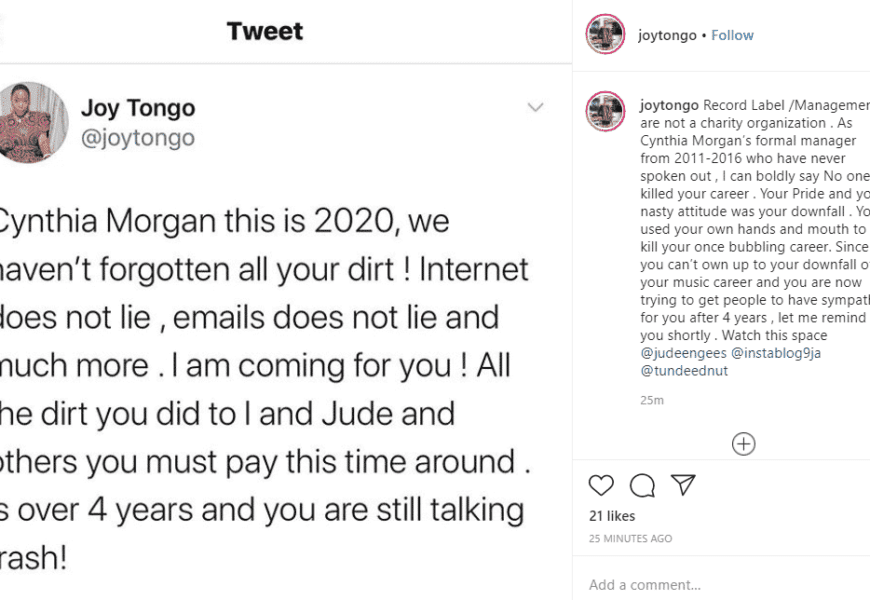Open joytongo username in caption

(x=669, y=105)
